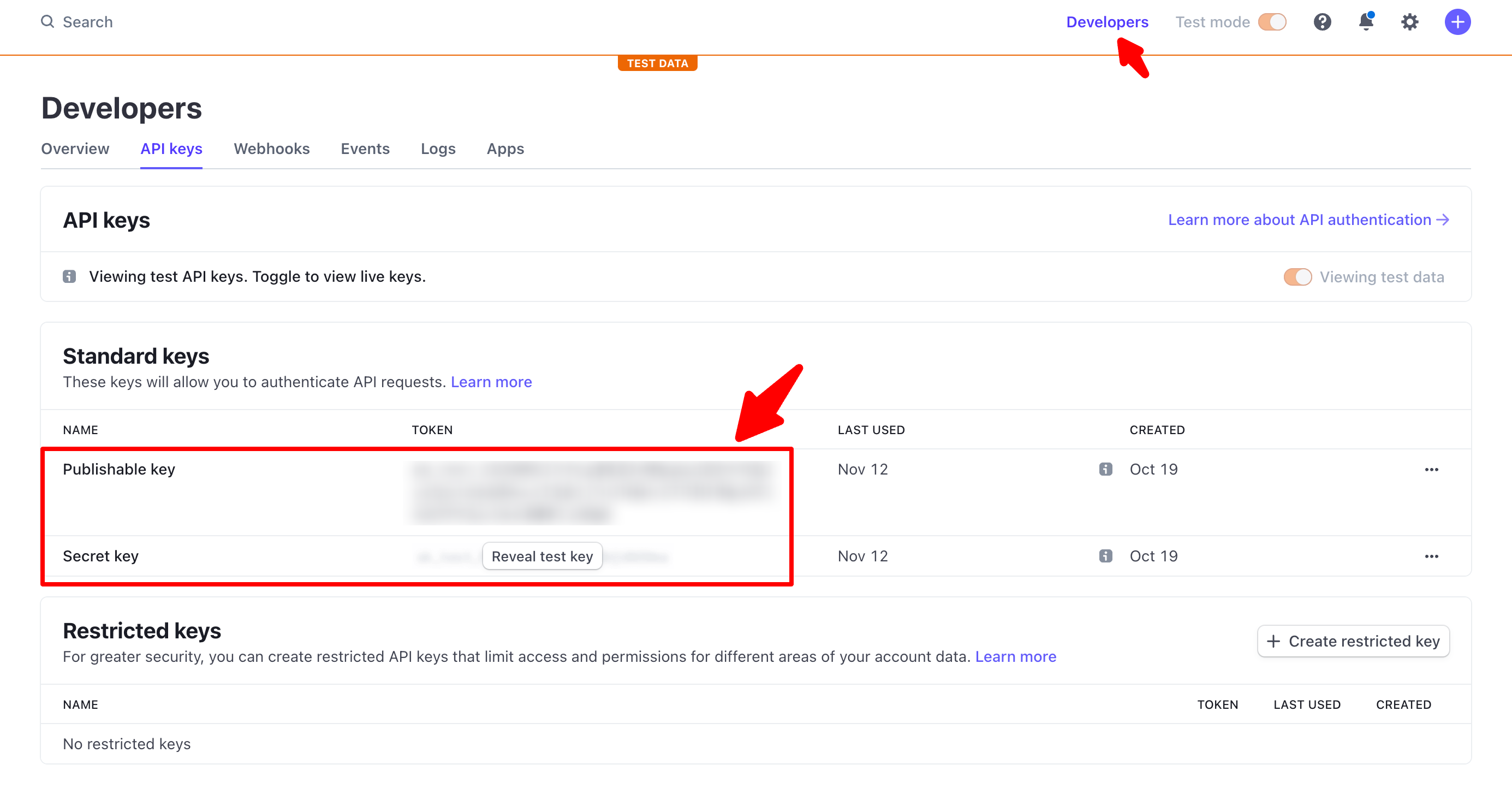The image size is (1512, 794).
Task: Open the notifications bell icon
Action: pyautogui.click(x=1366, y=22)
